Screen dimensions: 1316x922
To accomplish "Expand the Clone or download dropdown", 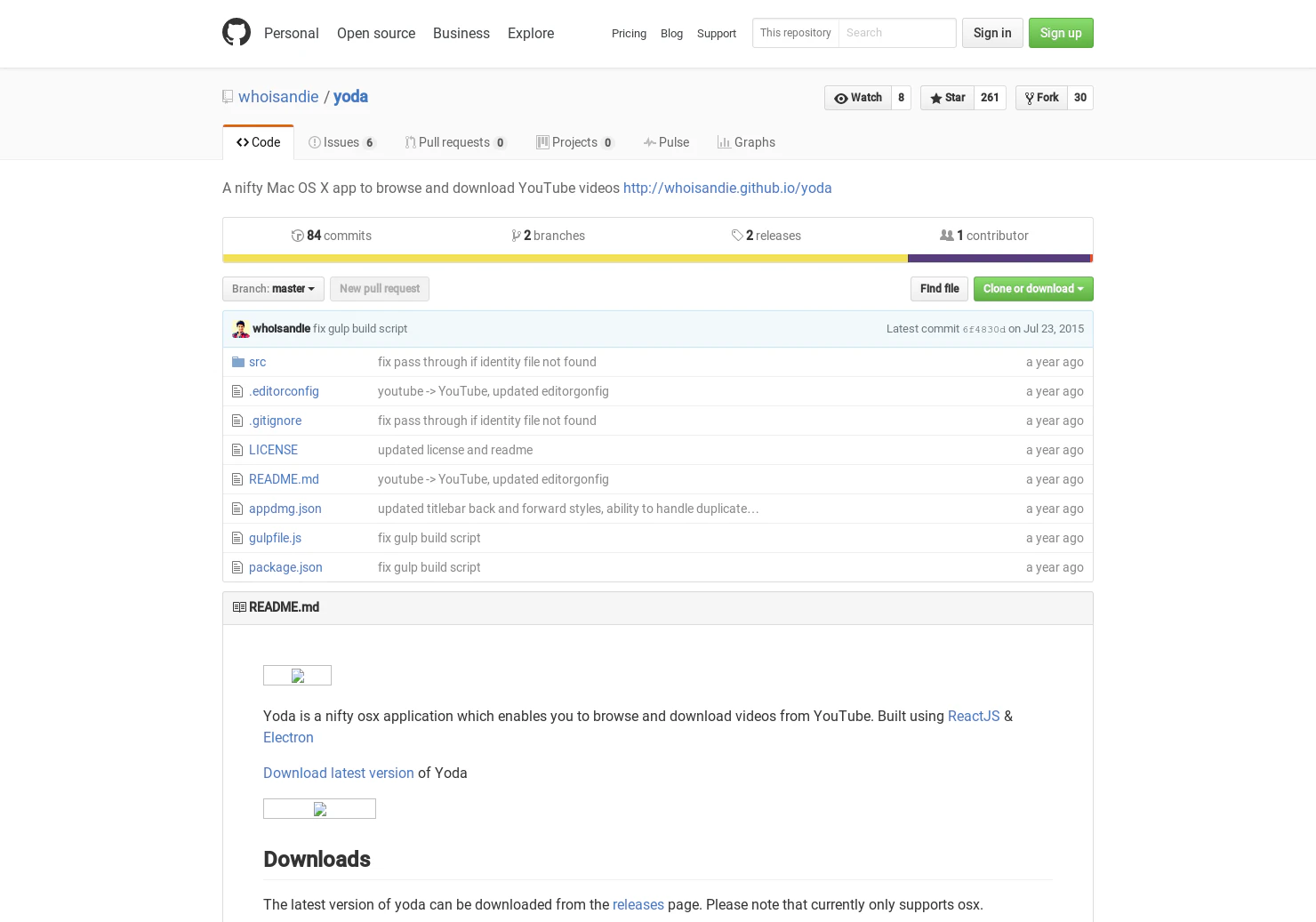I will [1033, 289].
